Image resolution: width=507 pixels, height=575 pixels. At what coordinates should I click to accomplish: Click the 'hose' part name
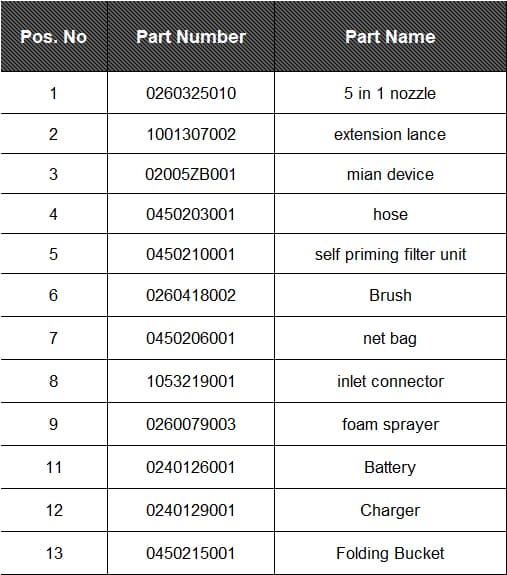pyautogui.click(x=390, y=214)
